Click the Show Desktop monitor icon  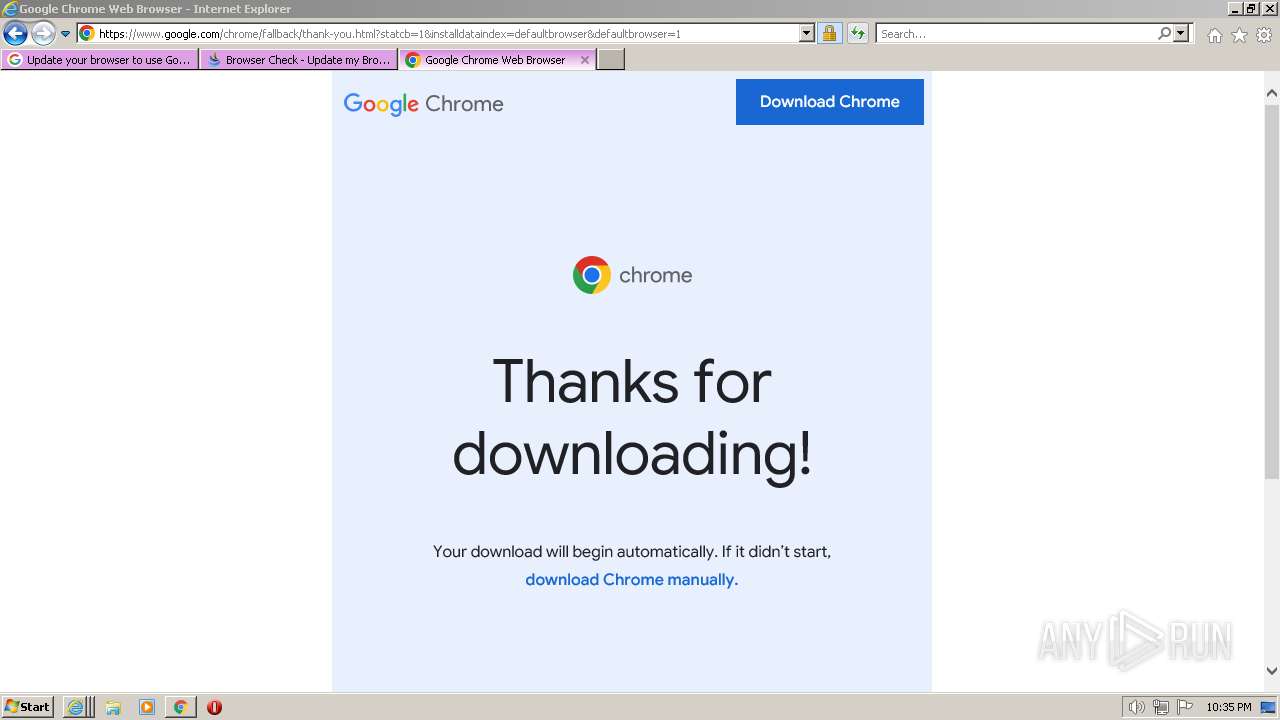pos(1269,707)
